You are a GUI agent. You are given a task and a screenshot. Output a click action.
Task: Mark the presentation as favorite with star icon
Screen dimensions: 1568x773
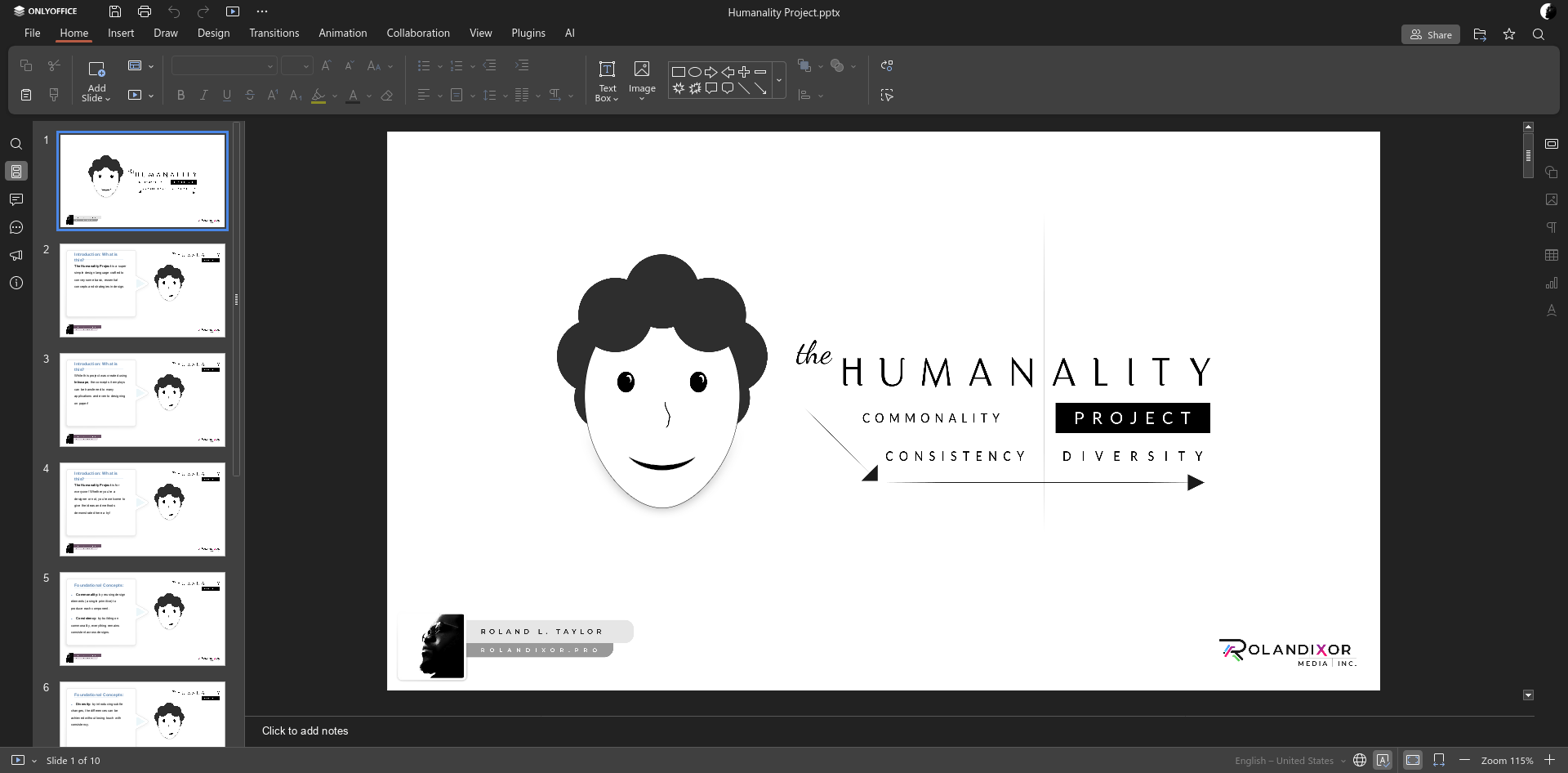[1509, 34]
